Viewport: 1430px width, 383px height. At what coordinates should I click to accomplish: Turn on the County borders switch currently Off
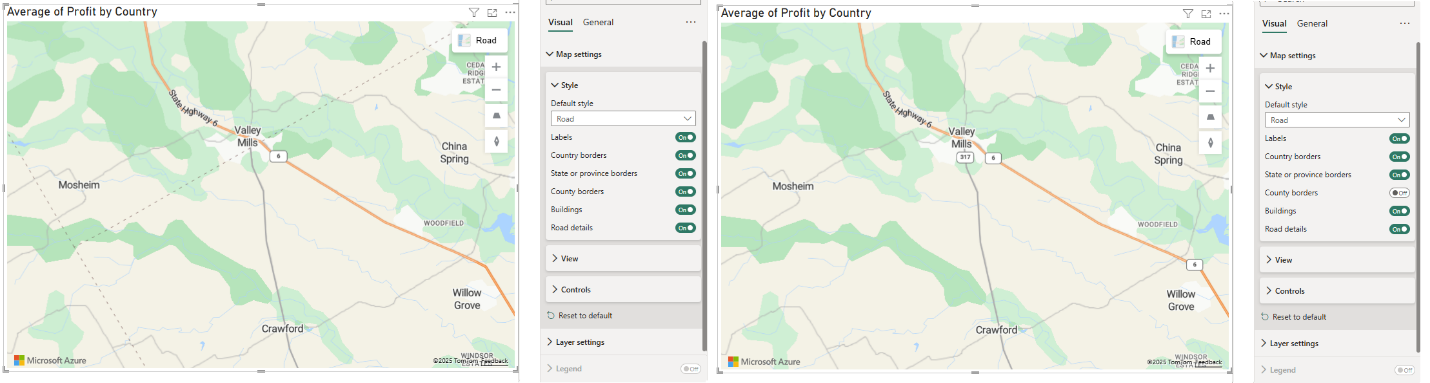(1399, 192)
